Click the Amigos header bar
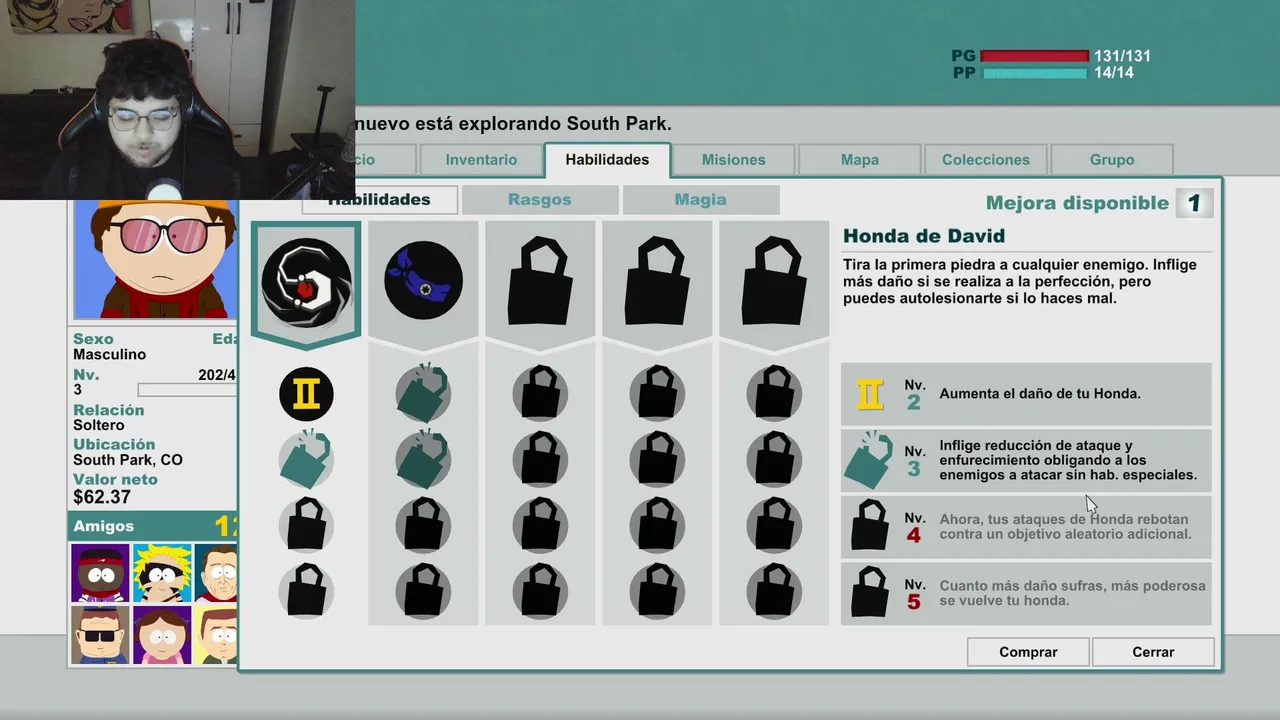The width and height of the screenshot is (1280, 720). tap(153, 526)
